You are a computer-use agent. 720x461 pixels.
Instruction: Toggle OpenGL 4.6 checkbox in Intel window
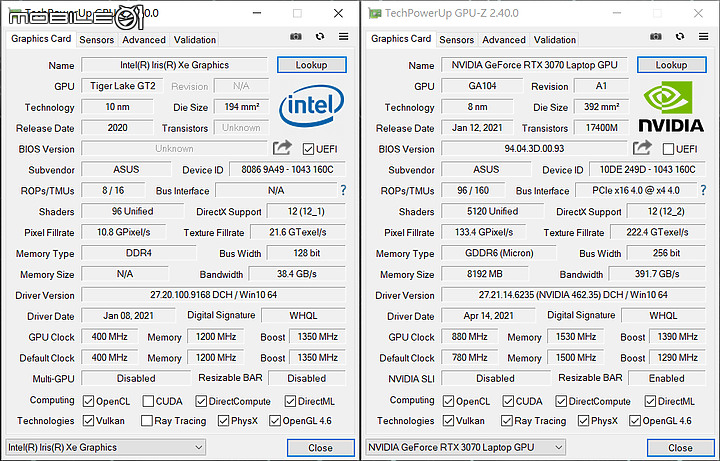pyautogui.click(x=275, y=421)
